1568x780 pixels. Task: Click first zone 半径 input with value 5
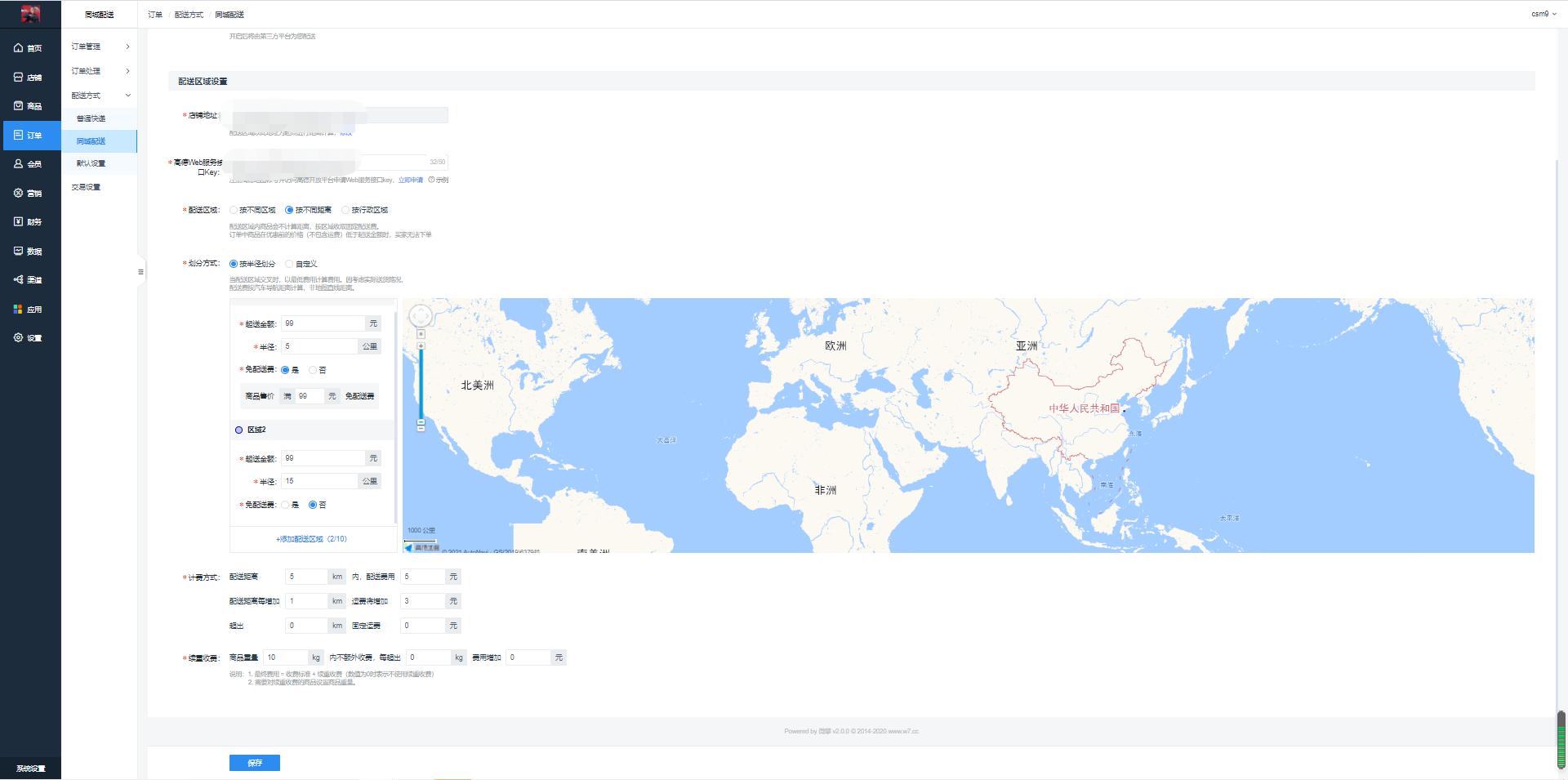(320, 346)
